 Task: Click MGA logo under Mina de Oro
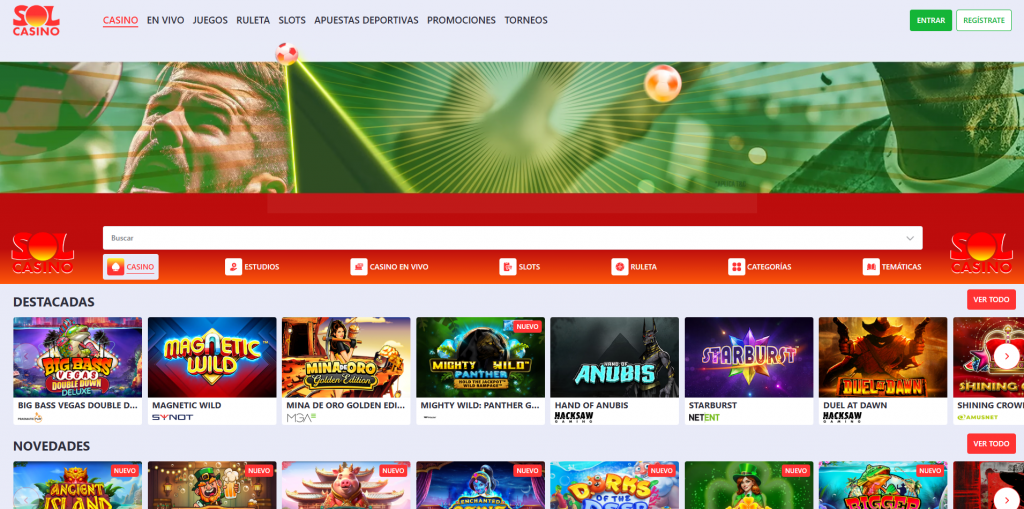click(301, 417)
